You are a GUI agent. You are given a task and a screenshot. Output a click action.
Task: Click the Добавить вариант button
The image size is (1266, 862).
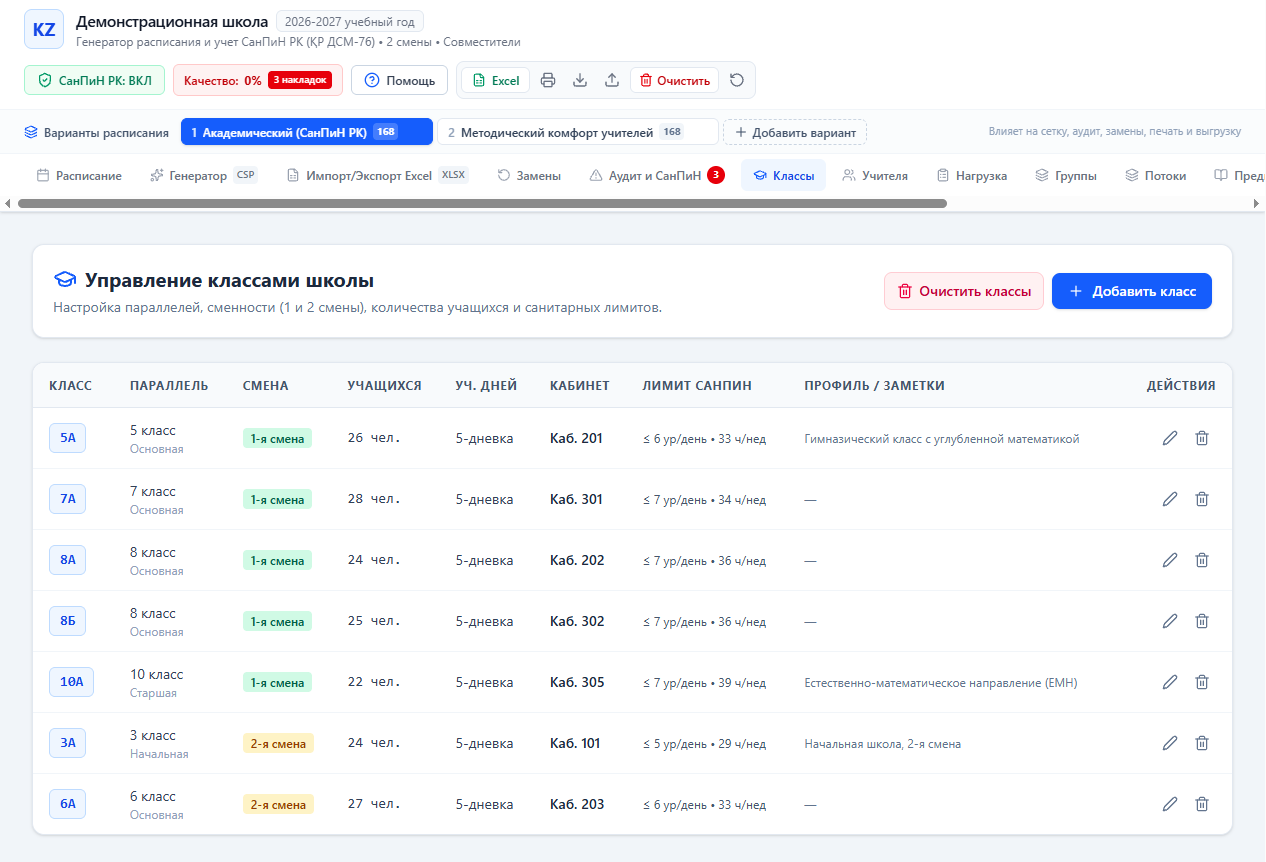coord(795,132)
